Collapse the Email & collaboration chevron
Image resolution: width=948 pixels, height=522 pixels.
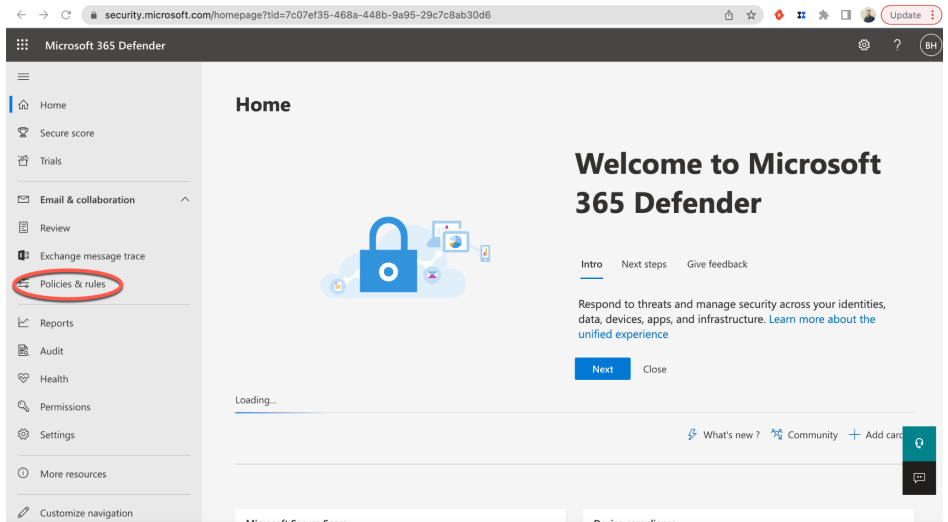[x=185, y=199]
